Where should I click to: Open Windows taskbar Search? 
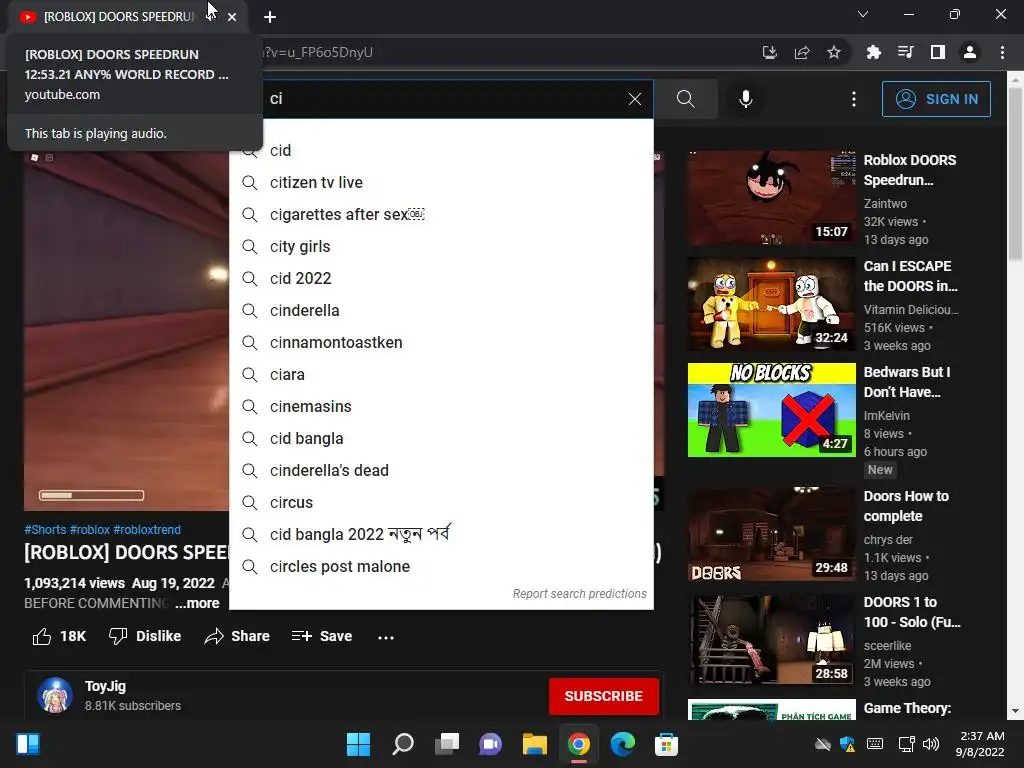(x=402, y=744)
